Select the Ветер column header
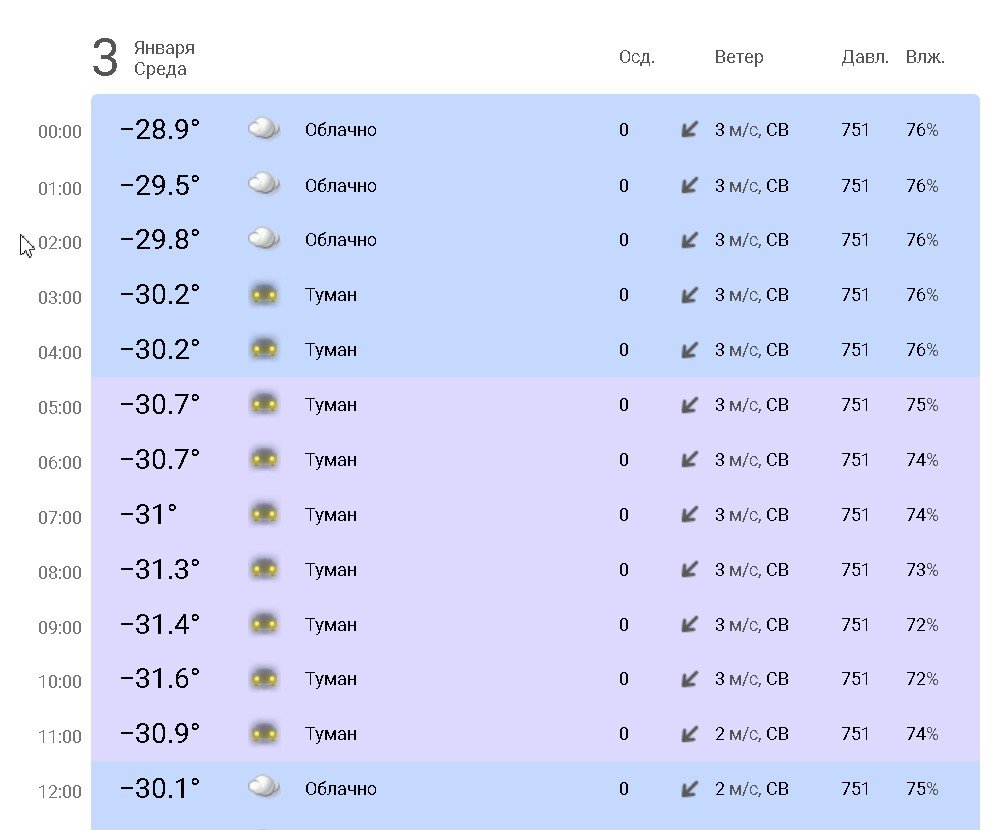Screen dimensions: 997x830 (739, 57)
